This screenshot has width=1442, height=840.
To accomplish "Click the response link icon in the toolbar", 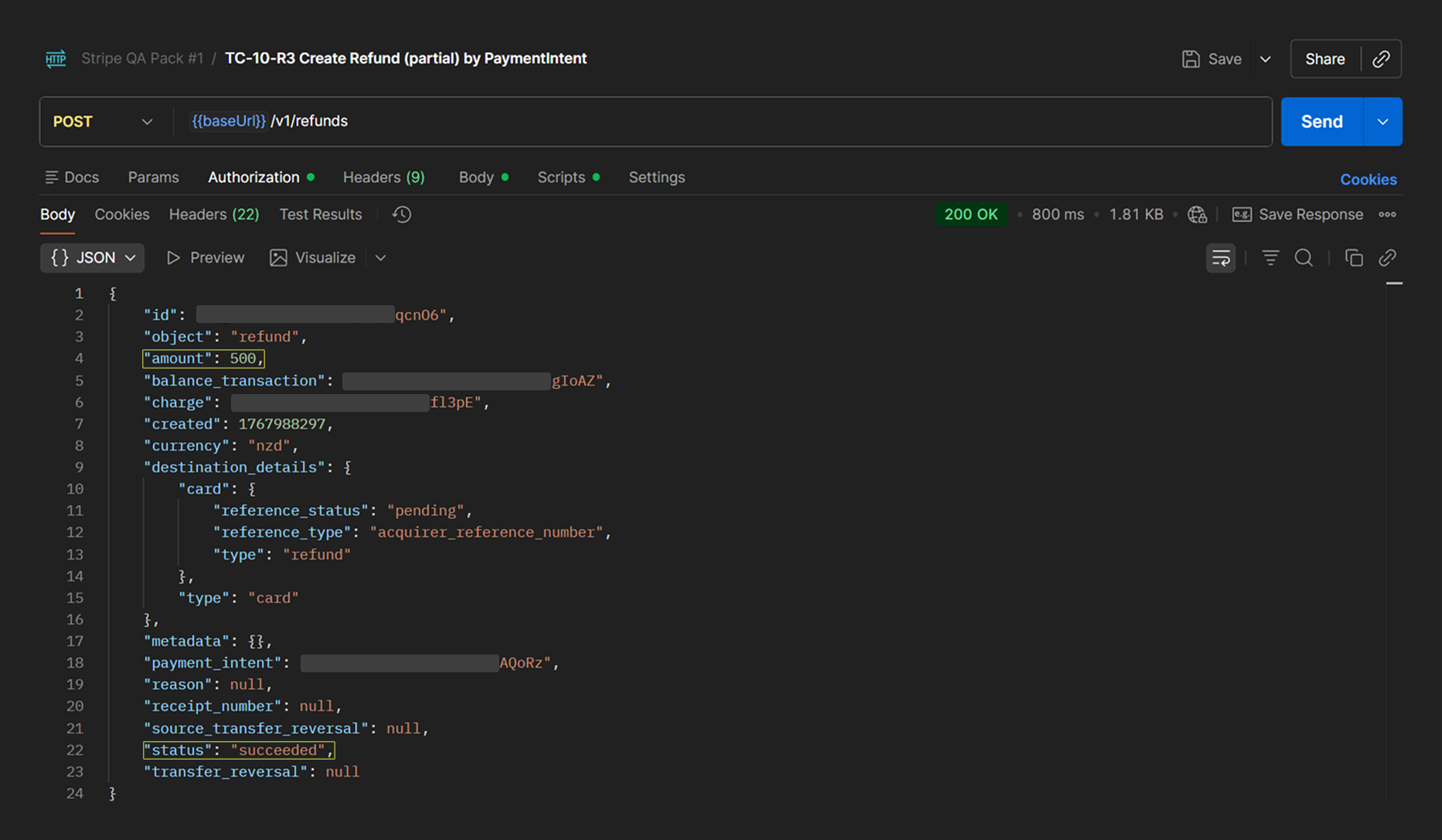I will (1387, 257).
